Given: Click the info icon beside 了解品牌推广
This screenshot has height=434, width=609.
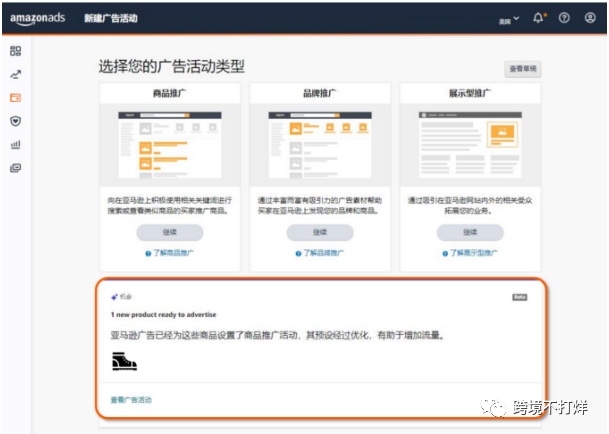Looking at the screenshot, I should tap(298, 254).
